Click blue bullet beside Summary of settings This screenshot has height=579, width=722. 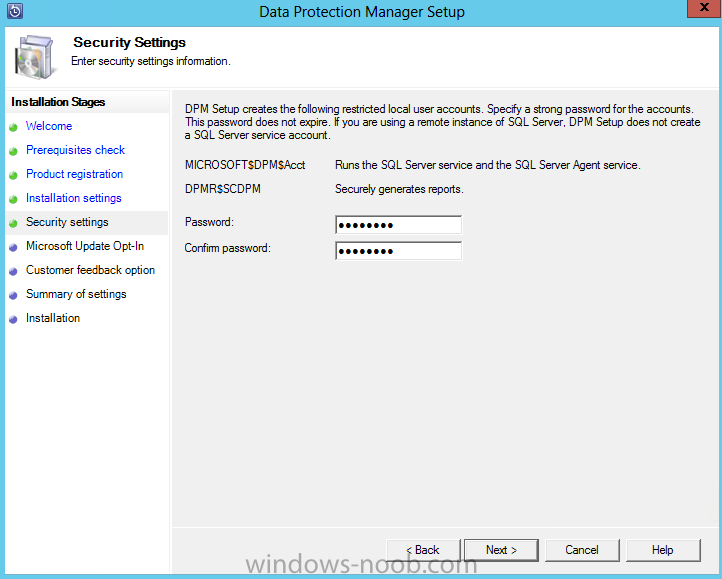tap(13, 295)
